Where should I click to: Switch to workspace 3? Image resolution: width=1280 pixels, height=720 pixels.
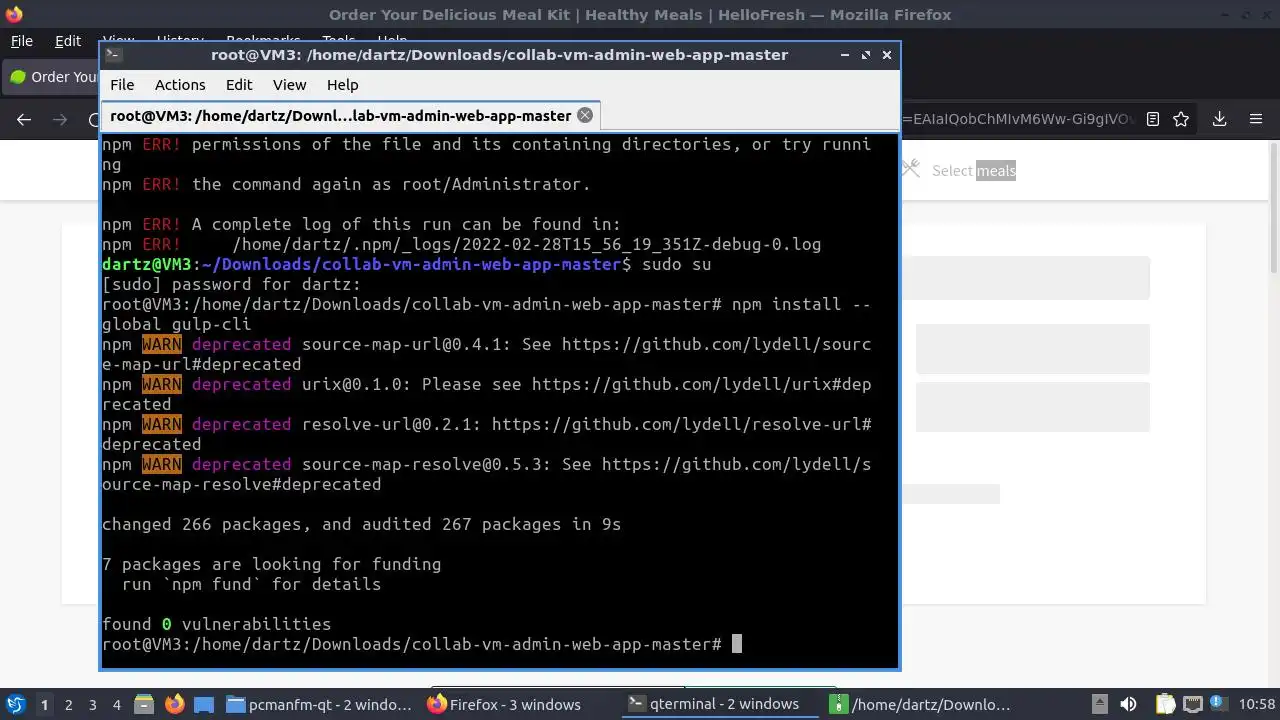pos(93,705)
